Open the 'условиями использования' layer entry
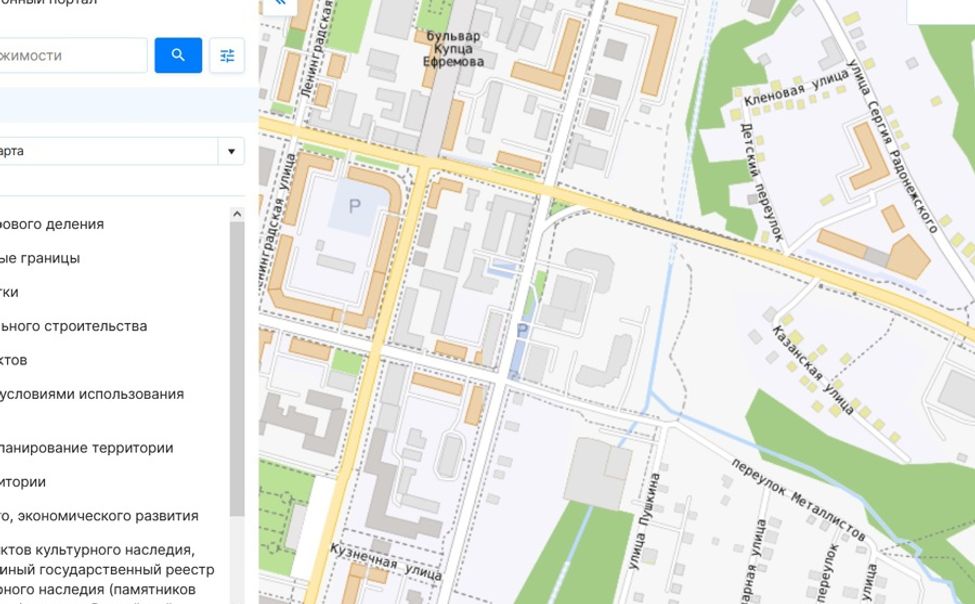 92,394
